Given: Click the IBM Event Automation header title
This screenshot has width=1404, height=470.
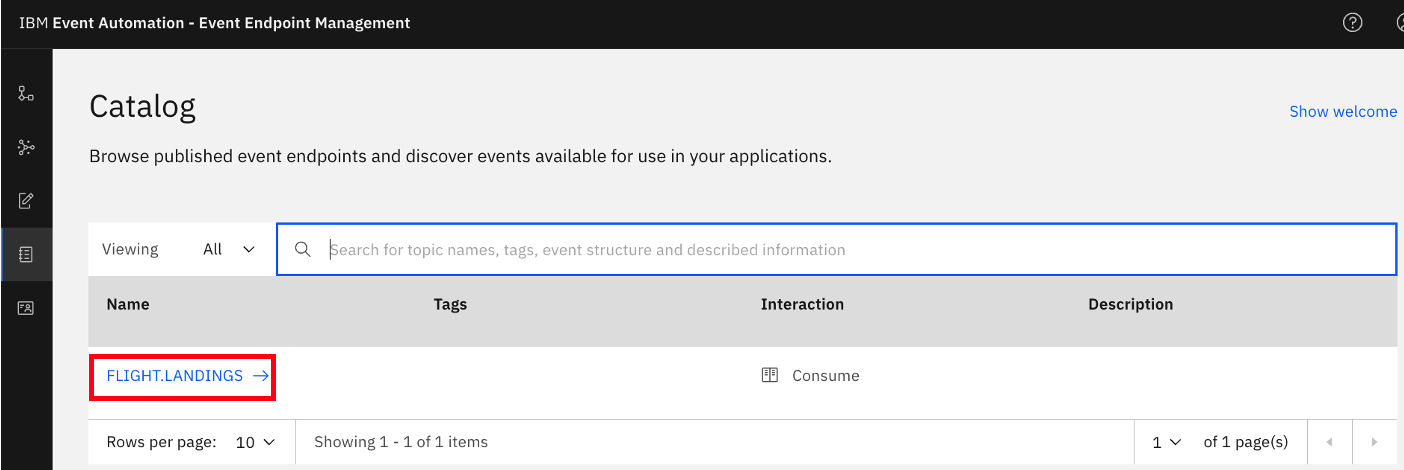Looking at the screenshot, I should coord(214,22).
